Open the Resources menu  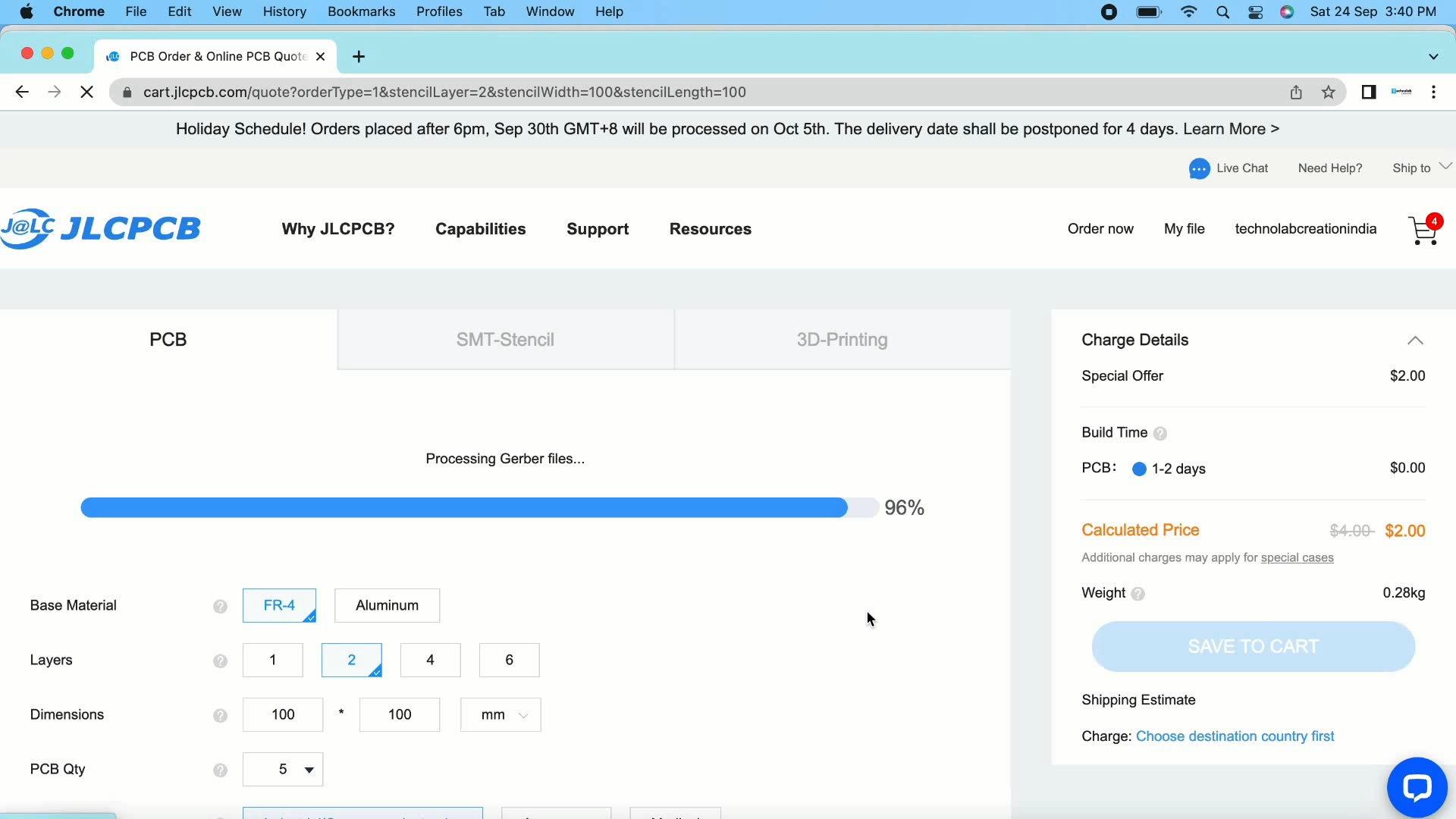tap(711, 229)
